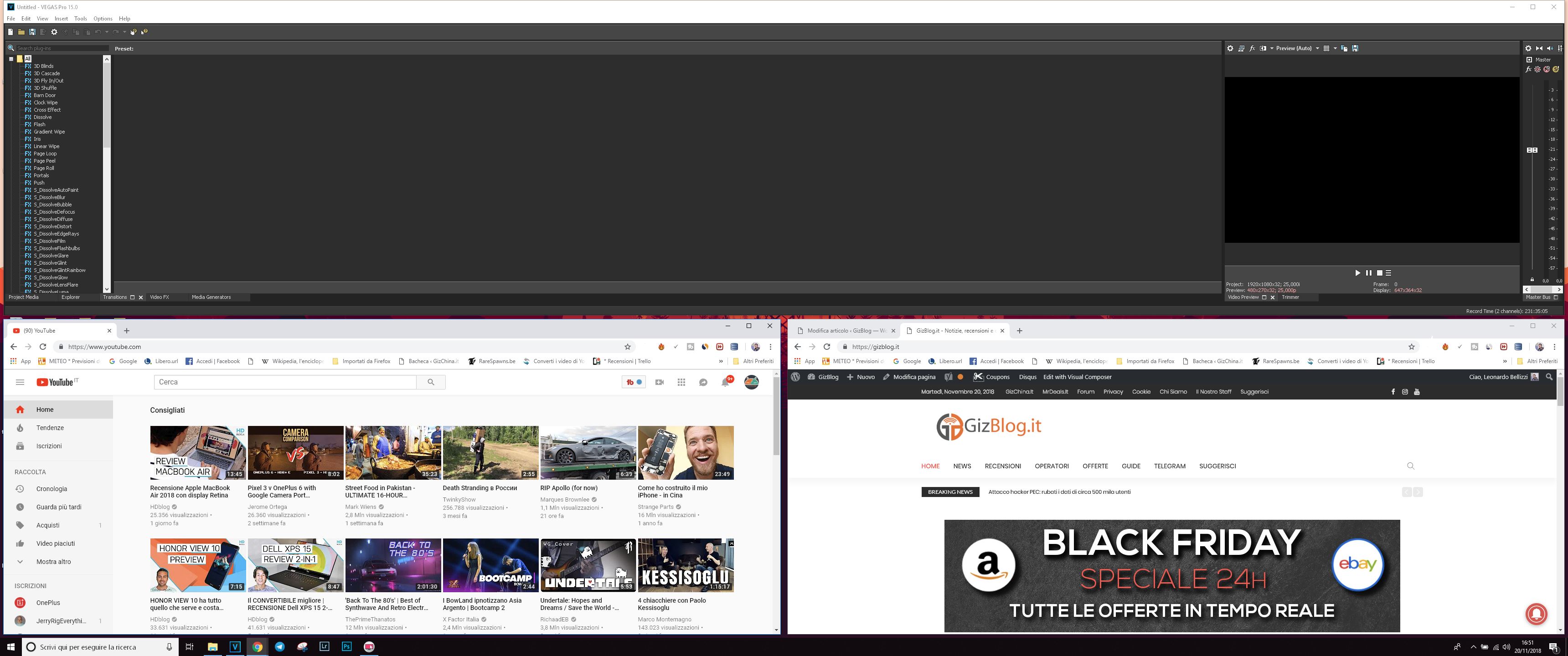Open Lightroom from the Windows taskbar
The width and height of the screenshot is (1568, 656).
pyautogui.click(x=325, y=646)
